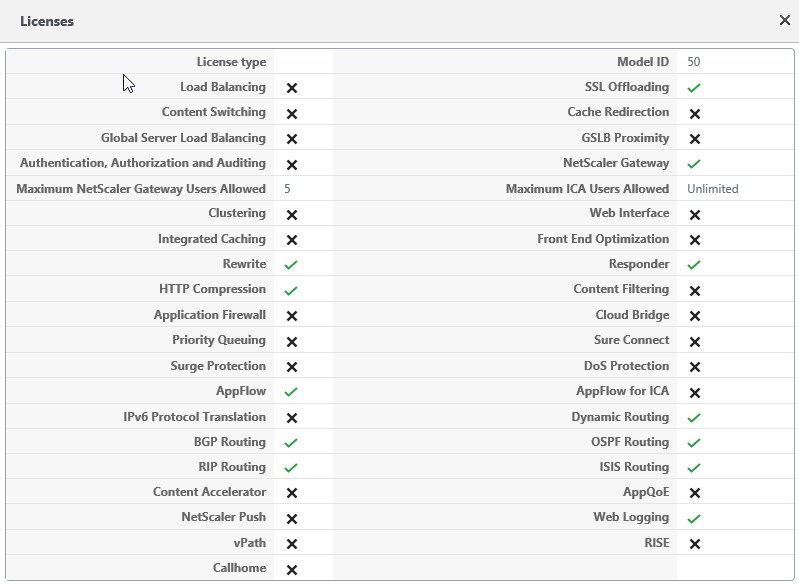Click the BGP Routing checkmark icon
Image resolution: width=799 pixels, height=585 pixels.
tap(291, 442)
